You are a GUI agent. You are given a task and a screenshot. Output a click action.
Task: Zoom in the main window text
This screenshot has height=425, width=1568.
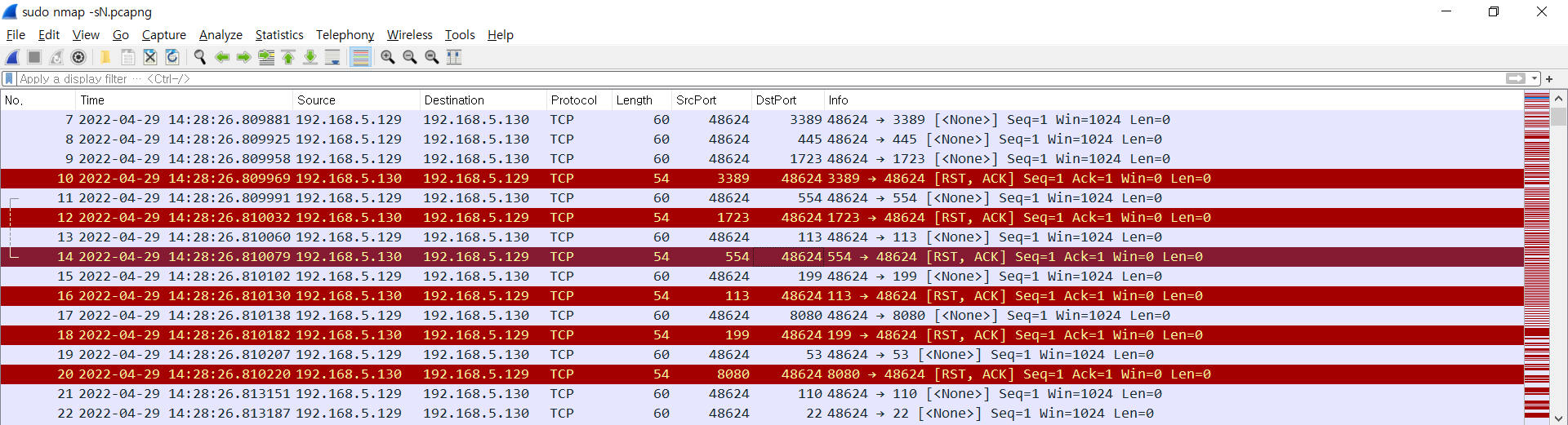(x=388, y=57)
